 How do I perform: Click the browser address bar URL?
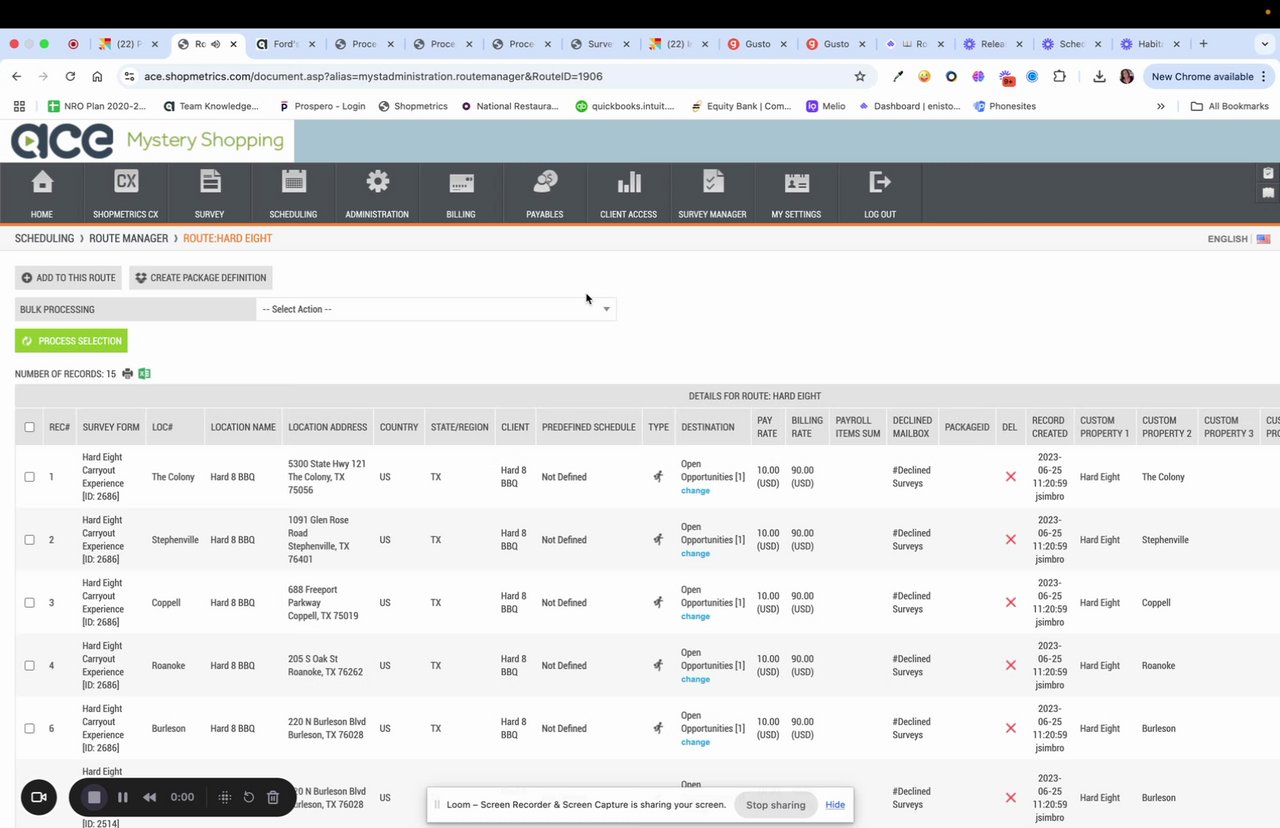click(x=373, y=76)
